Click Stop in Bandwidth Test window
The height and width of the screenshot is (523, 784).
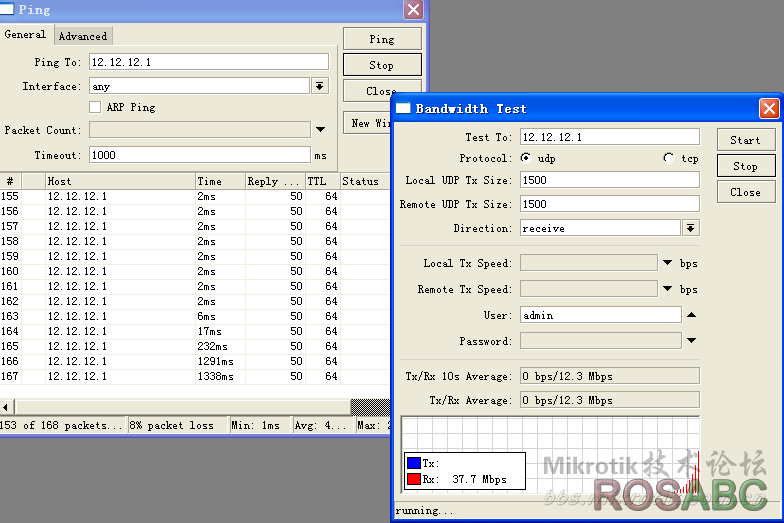746,166
